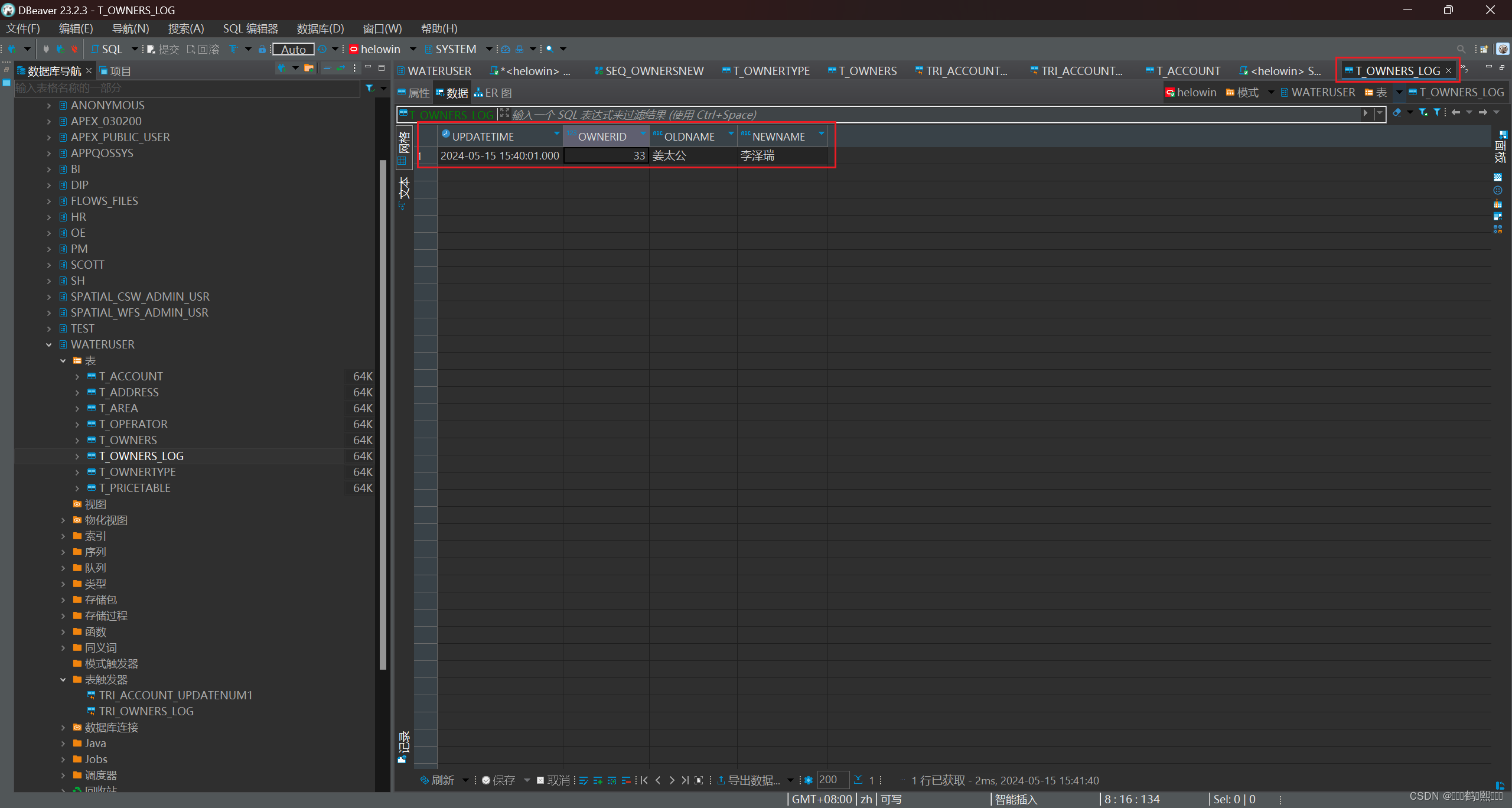Click the delete row icon in bottom toolbar
This screenshot has width=1512, height=808.
point(626,780)
